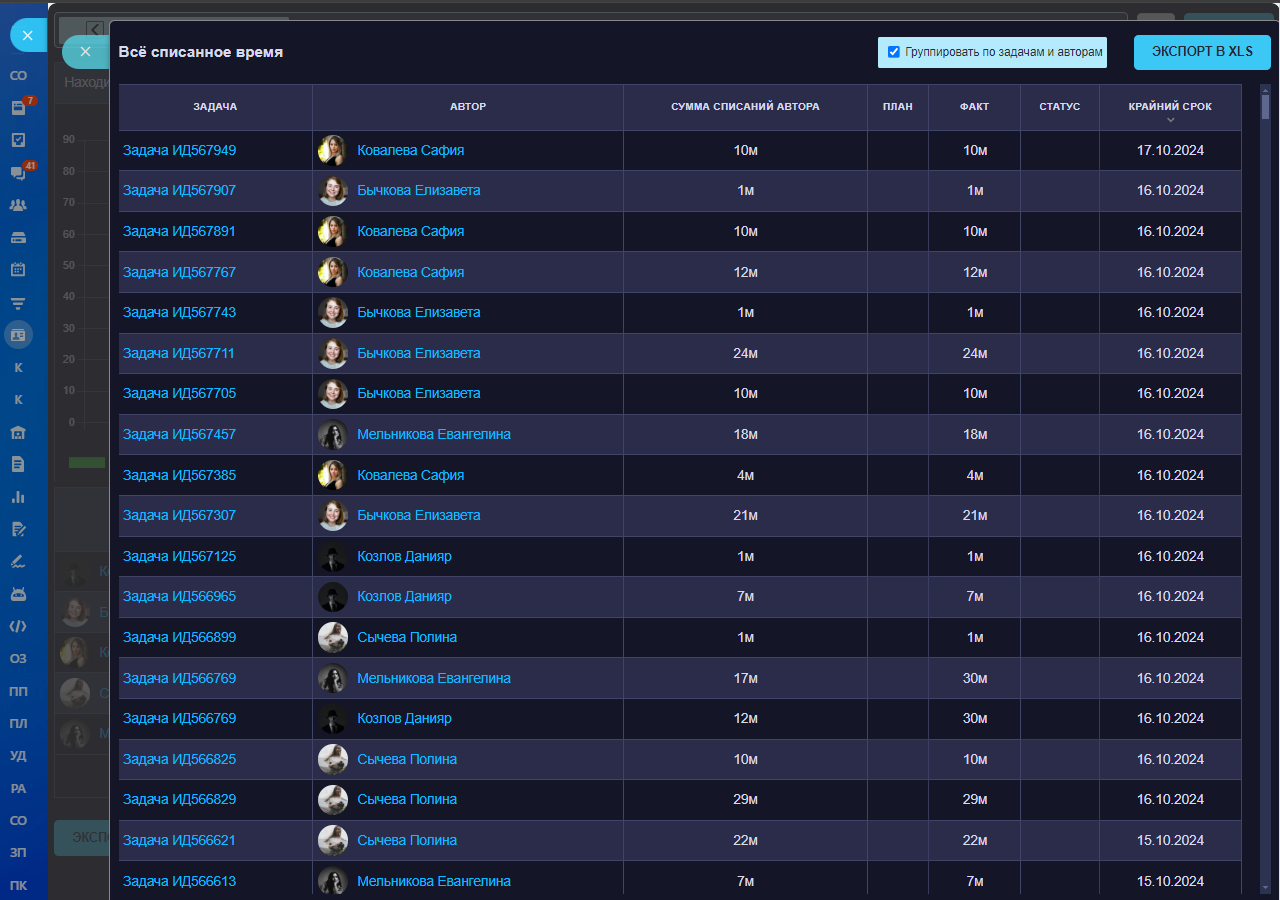Open the document page icon in sidebar

(18, 464)
